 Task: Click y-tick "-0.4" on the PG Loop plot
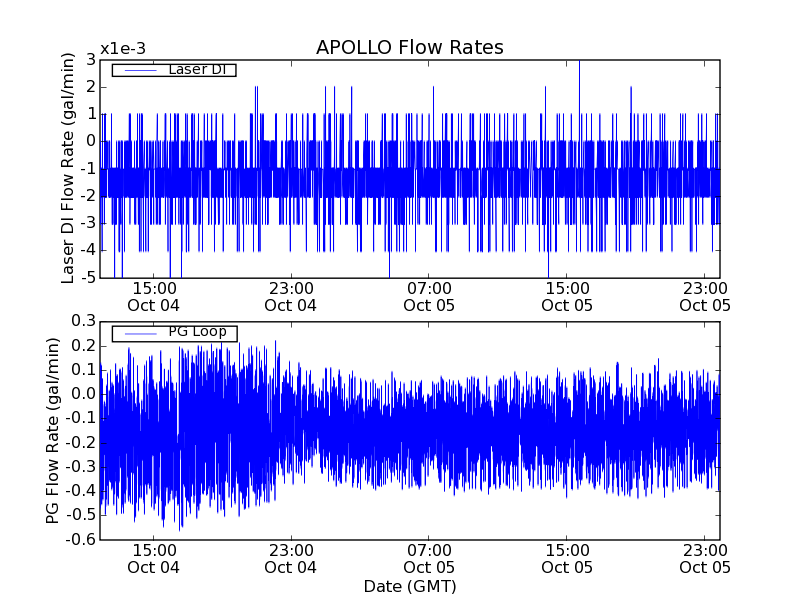tap(81, 491)
